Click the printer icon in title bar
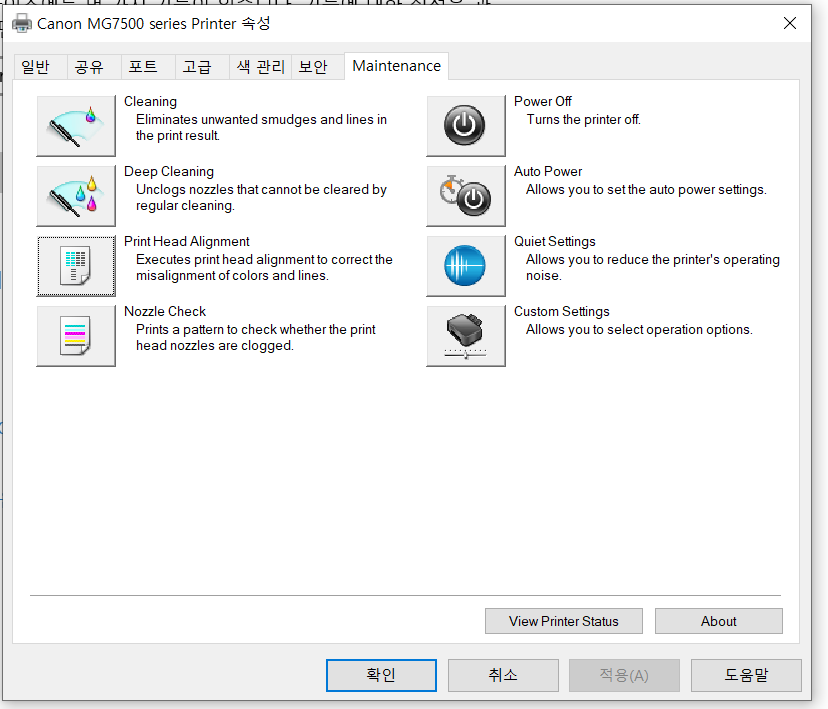 [22, 24]
